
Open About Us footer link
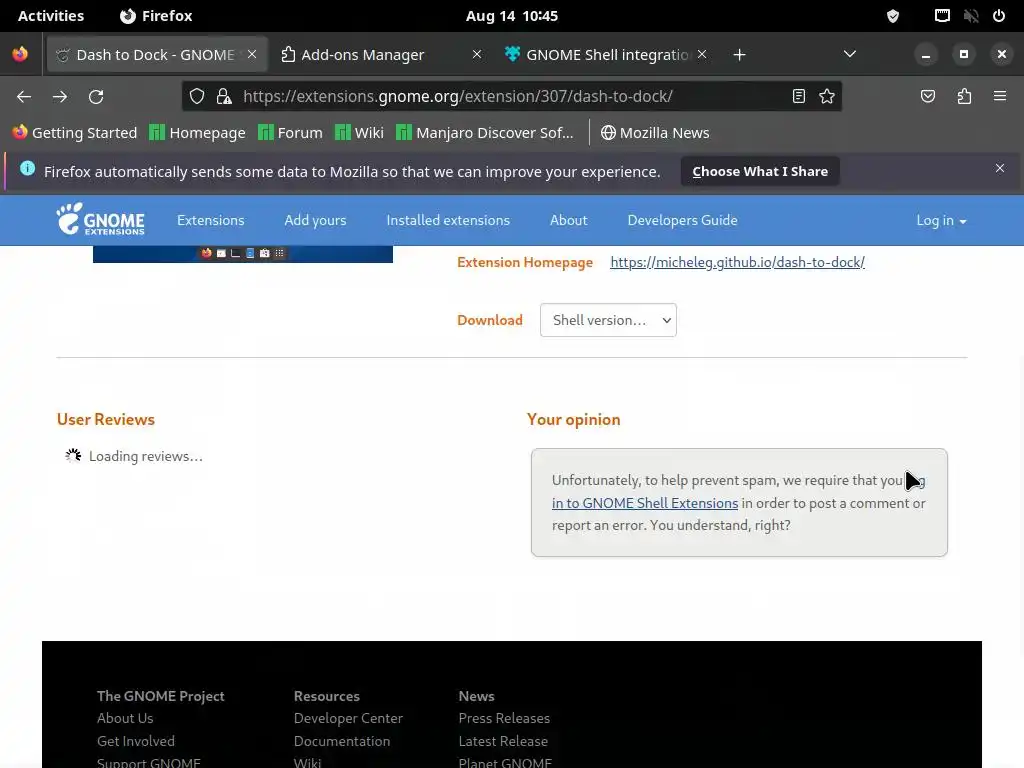click(125, 718)
